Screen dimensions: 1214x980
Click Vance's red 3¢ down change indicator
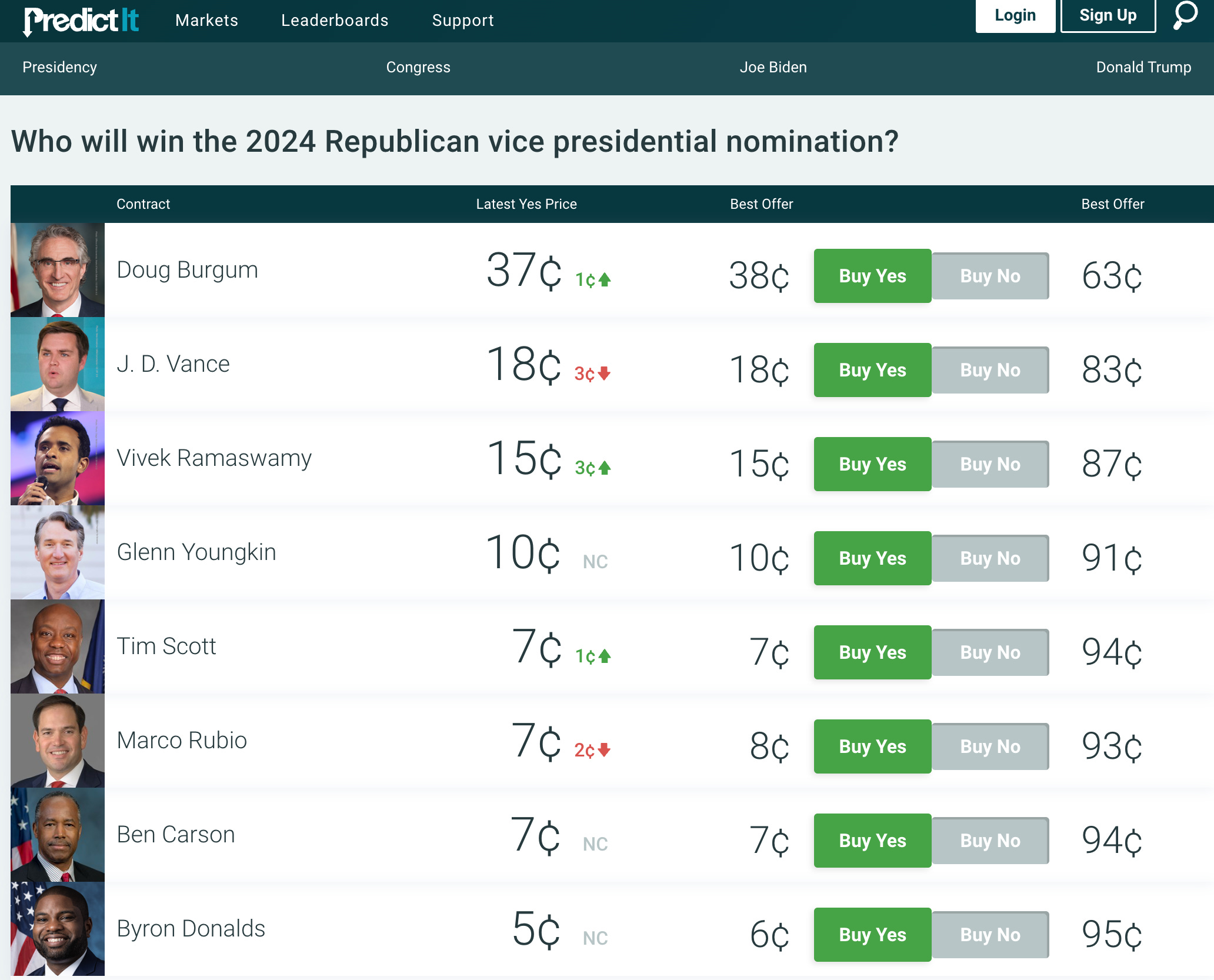click(x=593, y=374)
